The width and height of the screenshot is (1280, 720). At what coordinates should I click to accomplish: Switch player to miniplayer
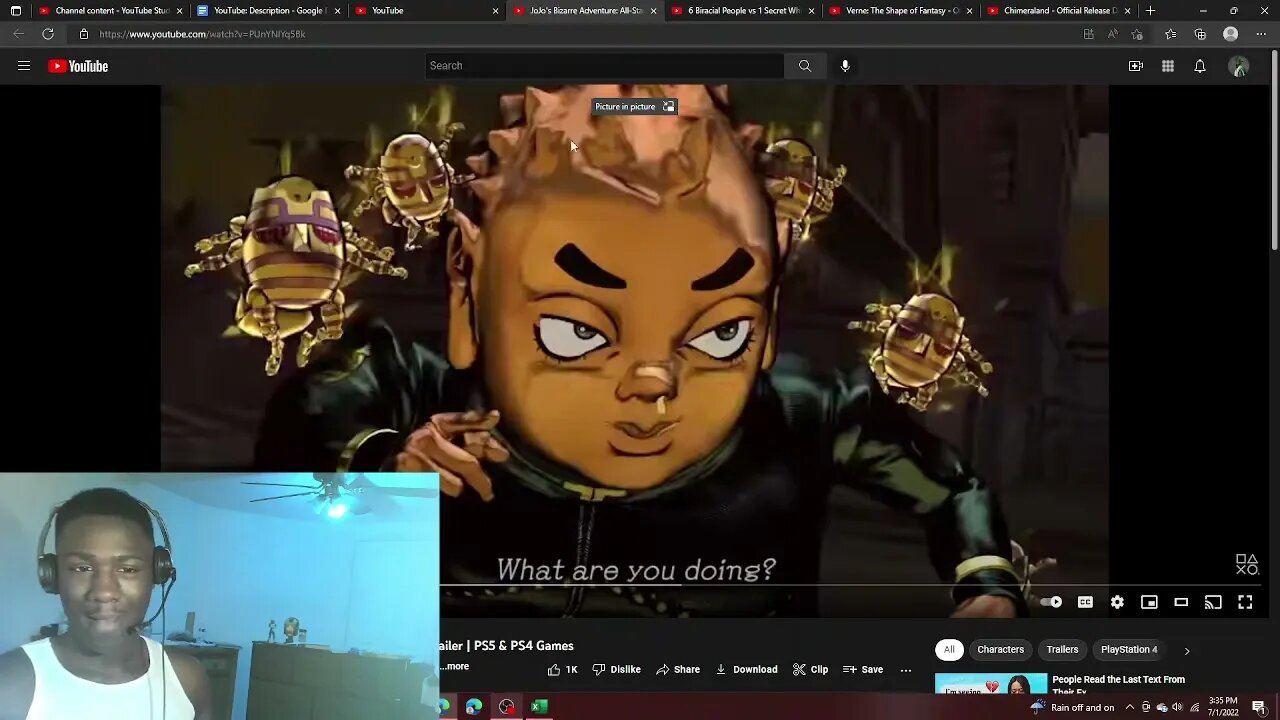(x=1149, y=602)
